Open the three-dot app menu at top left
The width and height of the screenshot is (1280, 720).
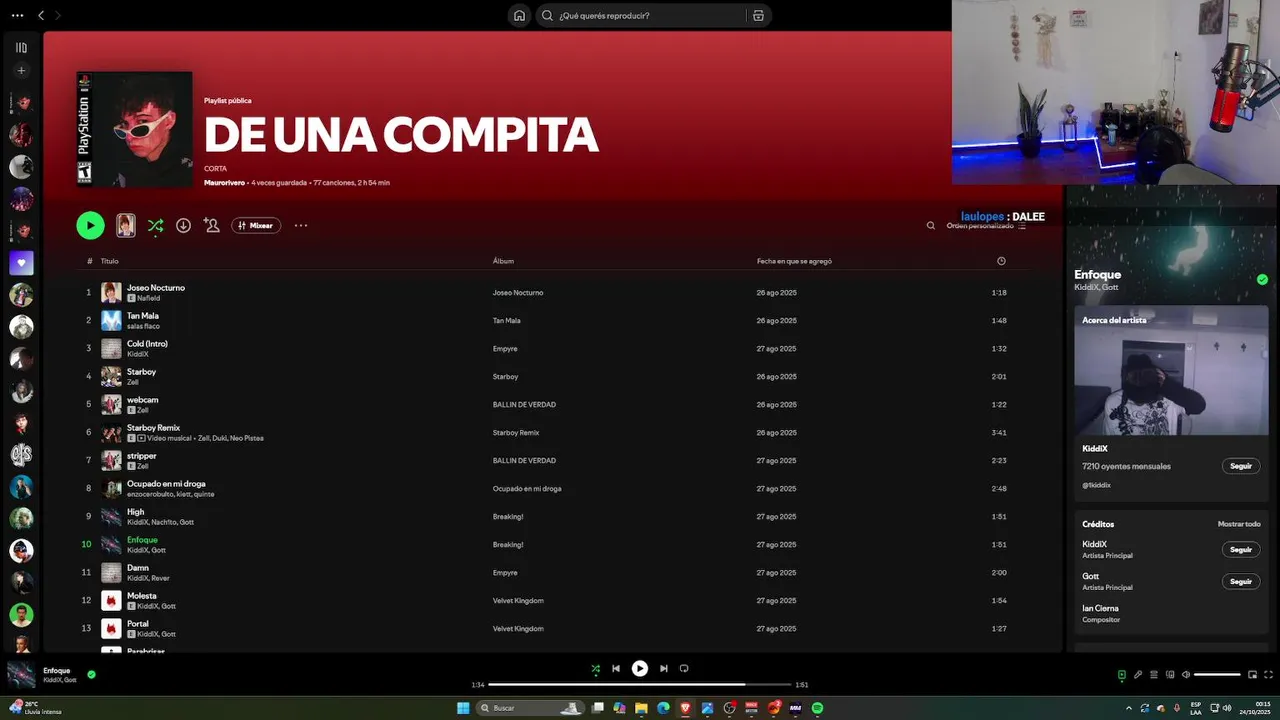(17, 15)
